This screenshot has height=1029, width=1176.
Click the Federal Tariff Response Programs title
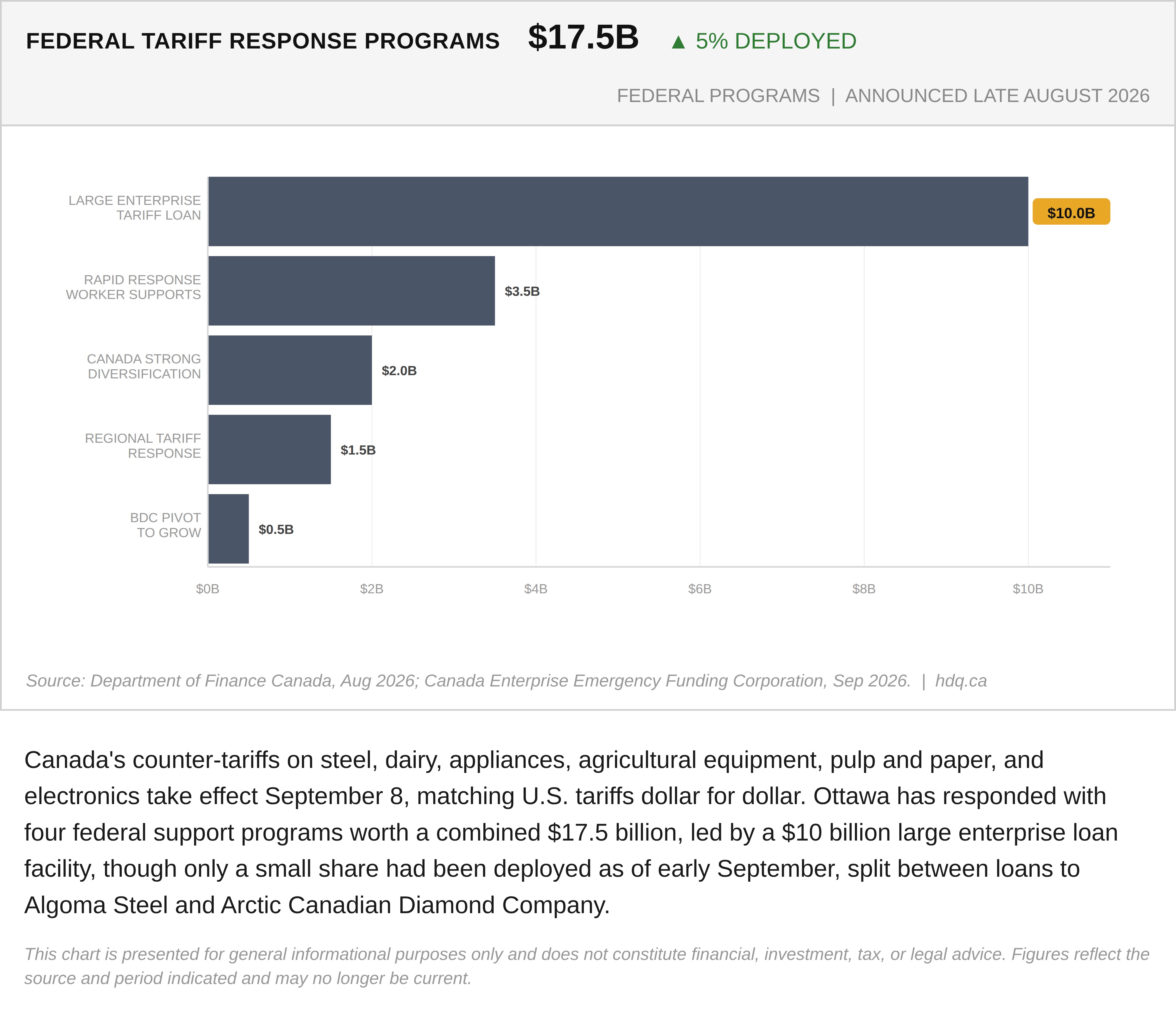[263, 41]
